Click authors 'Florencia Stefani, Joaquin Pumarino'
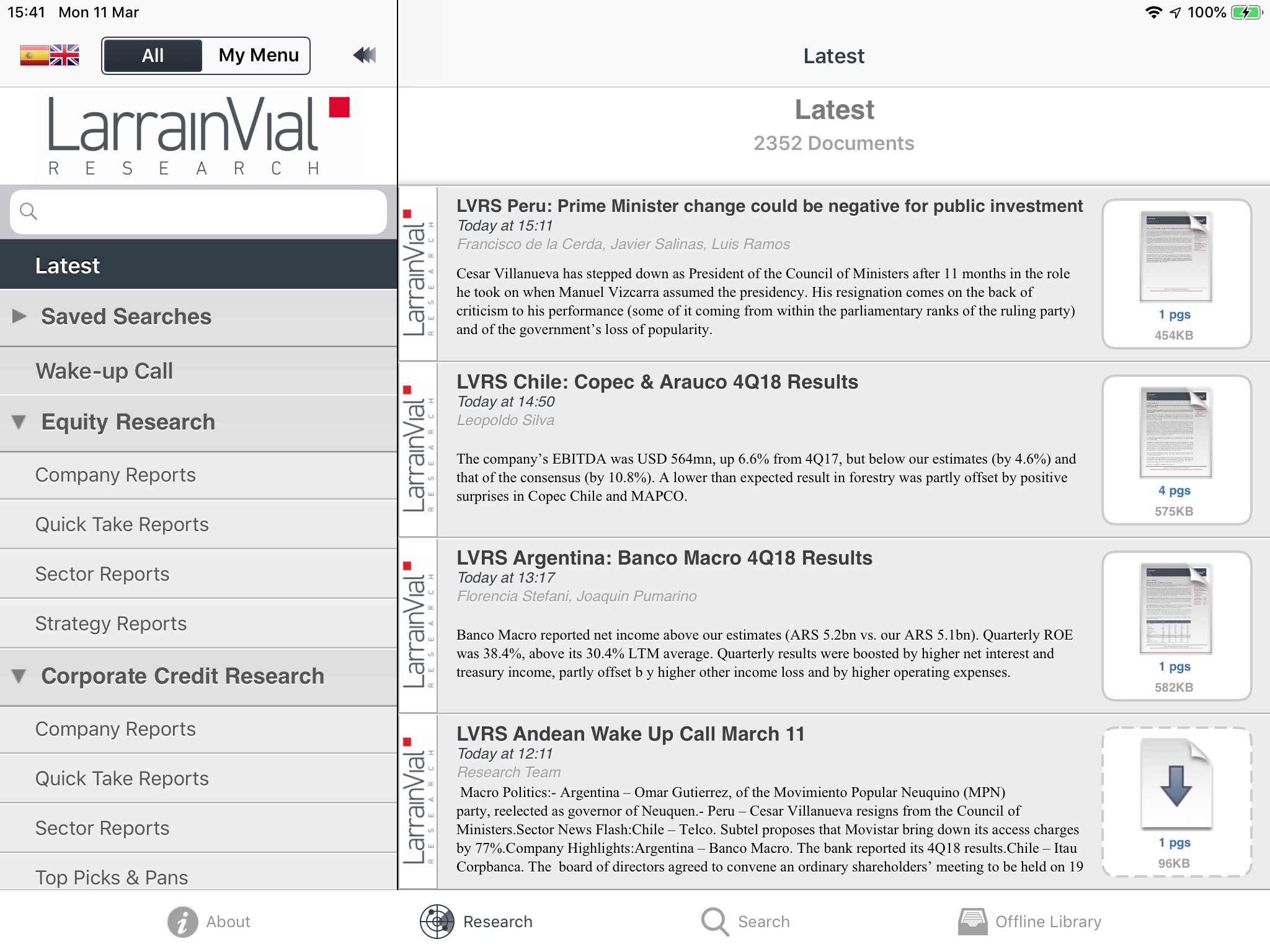 point(577,596)
